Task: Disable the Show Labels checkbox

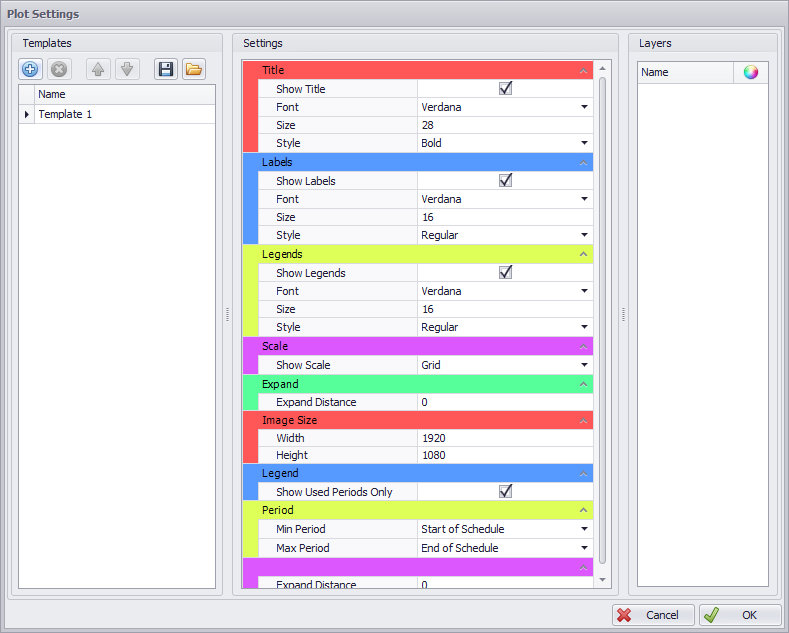Action: pos(505,181)
